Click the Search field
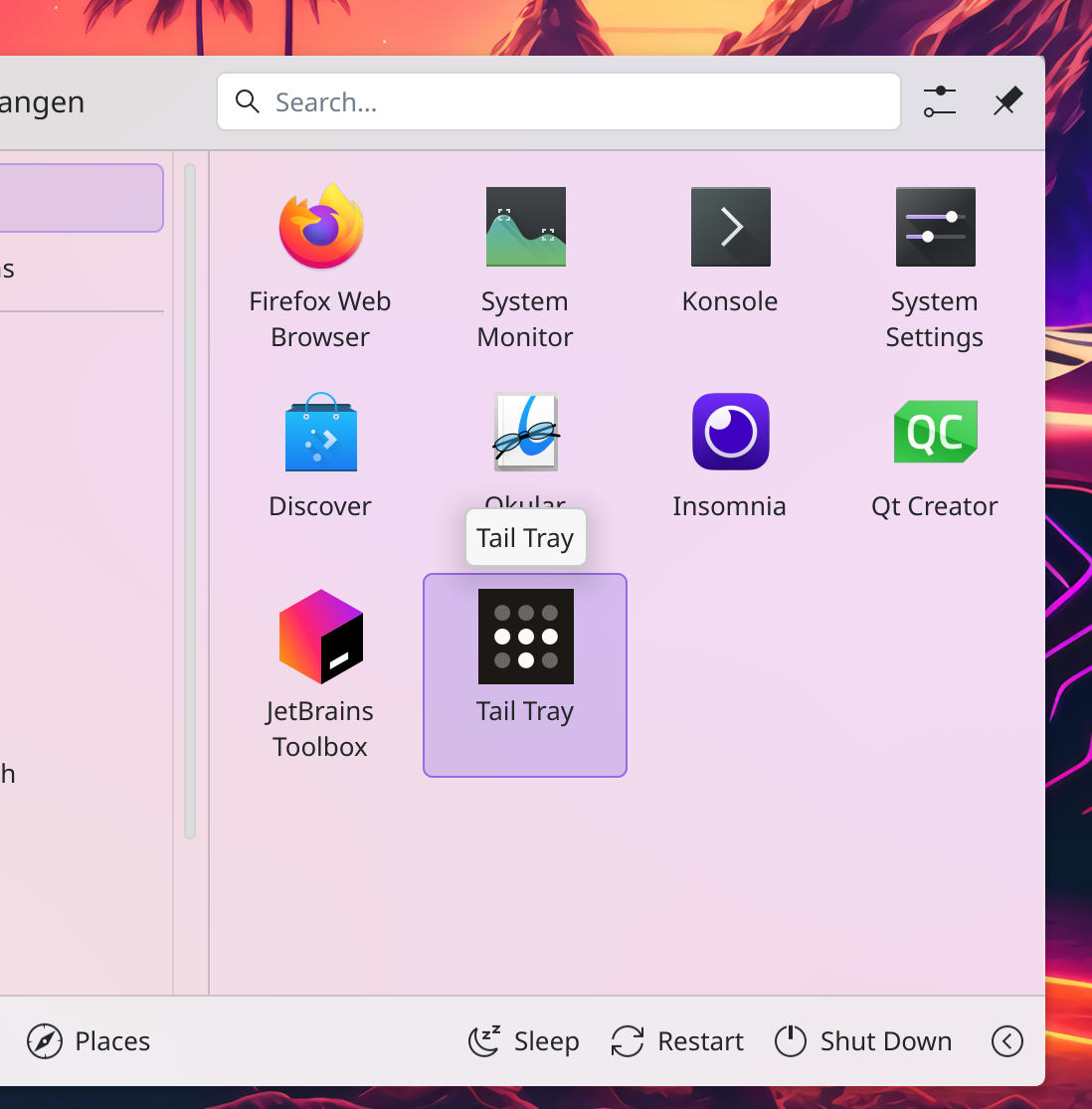 (x=559, y=101)
